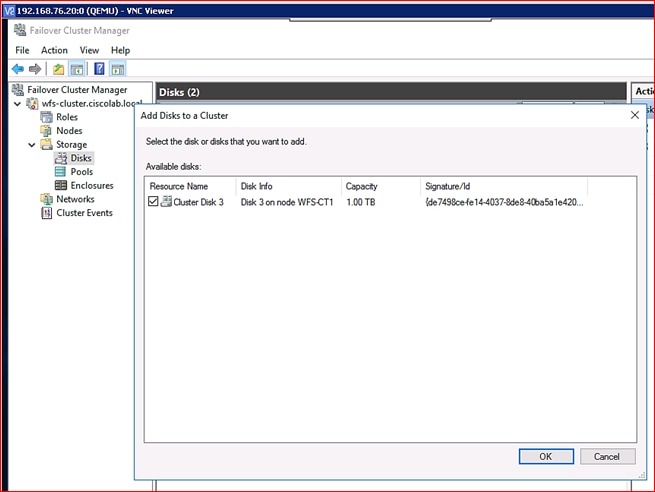Select Pools under Storage
655x492 pixels.
point(82,172)
